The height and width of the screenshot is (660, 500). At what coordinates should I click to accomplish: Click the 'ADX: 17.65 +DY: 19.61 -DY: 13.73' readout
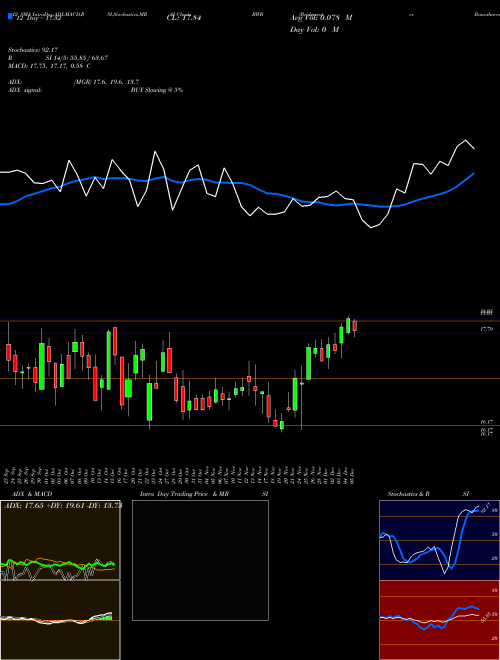63,506
